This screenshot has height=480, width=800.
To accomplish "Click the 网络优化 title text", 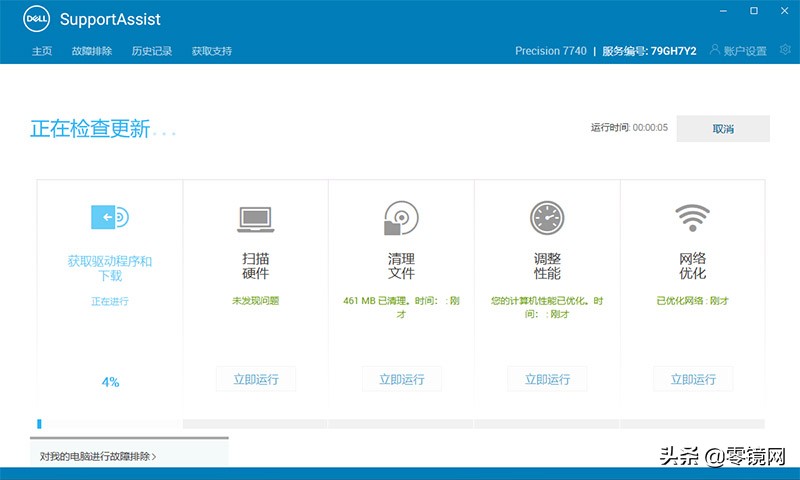I will click(692, 266).
